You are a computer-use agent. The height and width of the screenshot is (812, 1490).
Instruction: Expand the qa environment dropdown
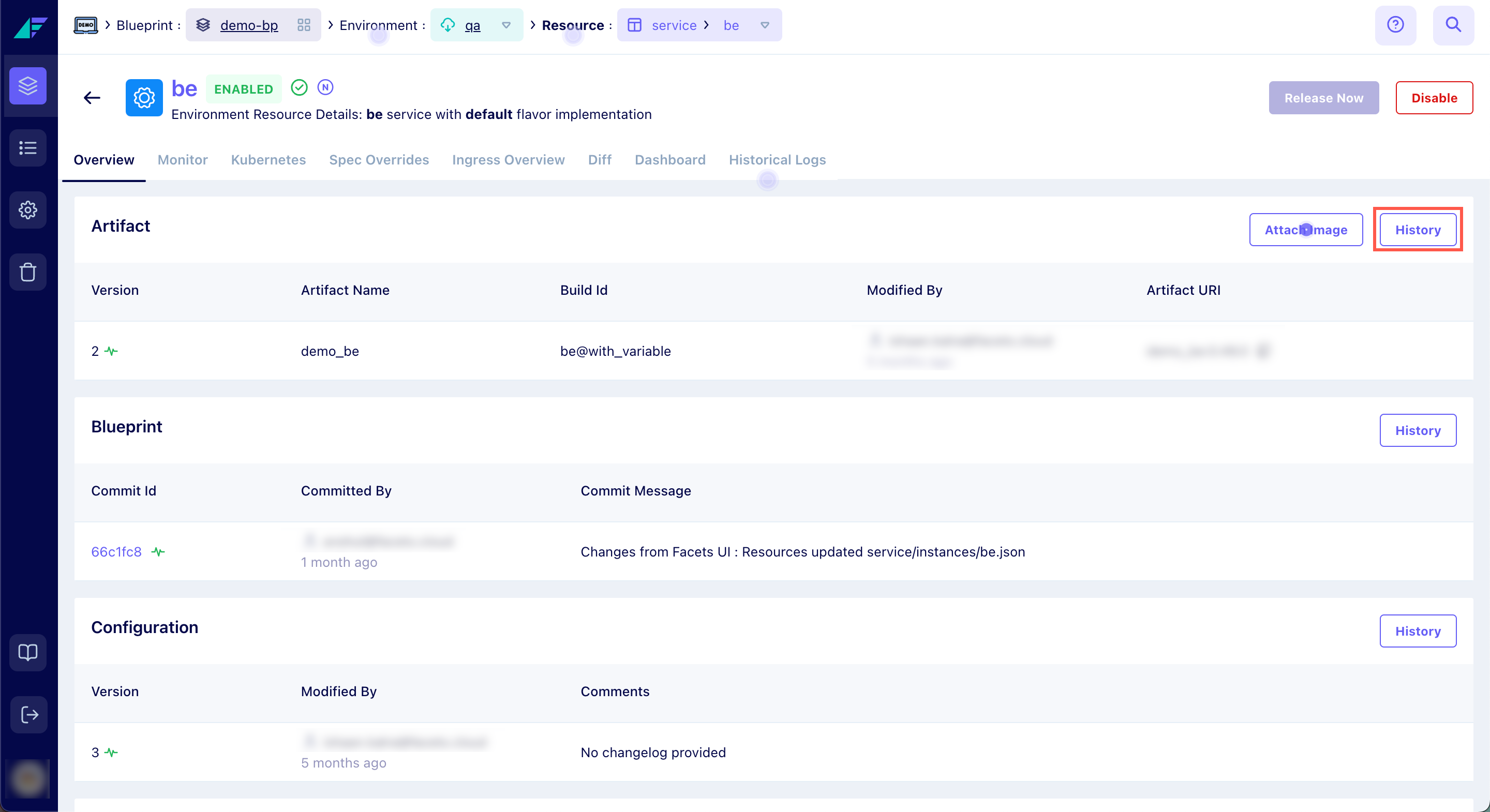pos(506,25)
